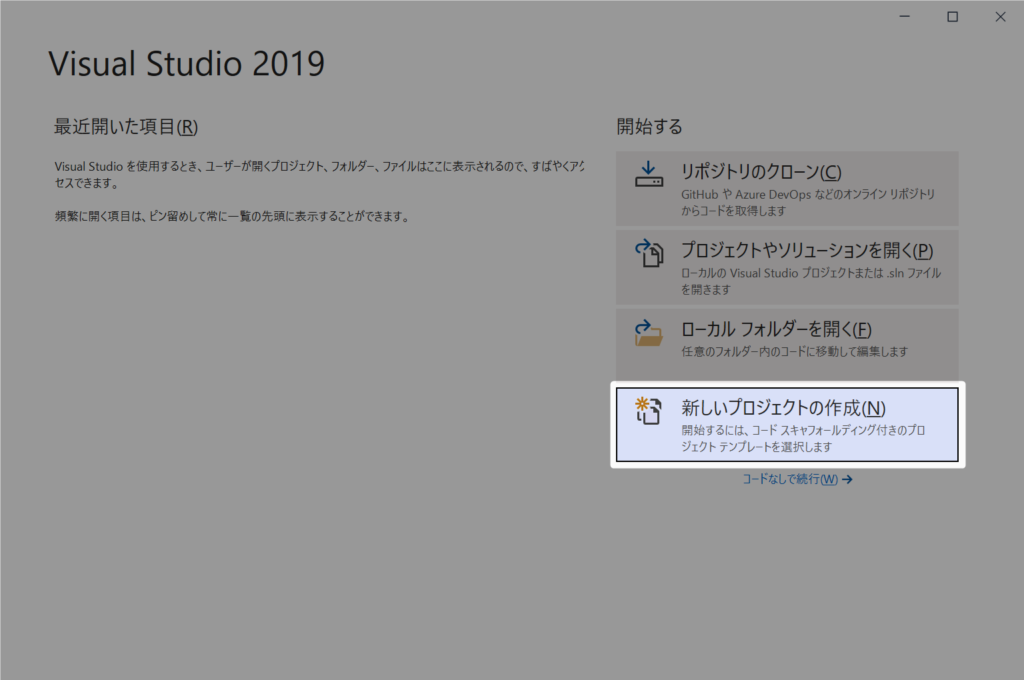Click the Visual Studio 2019 title
This screenshot has height=680, width=1024.
pyautogui.click(x=186, y=64)
